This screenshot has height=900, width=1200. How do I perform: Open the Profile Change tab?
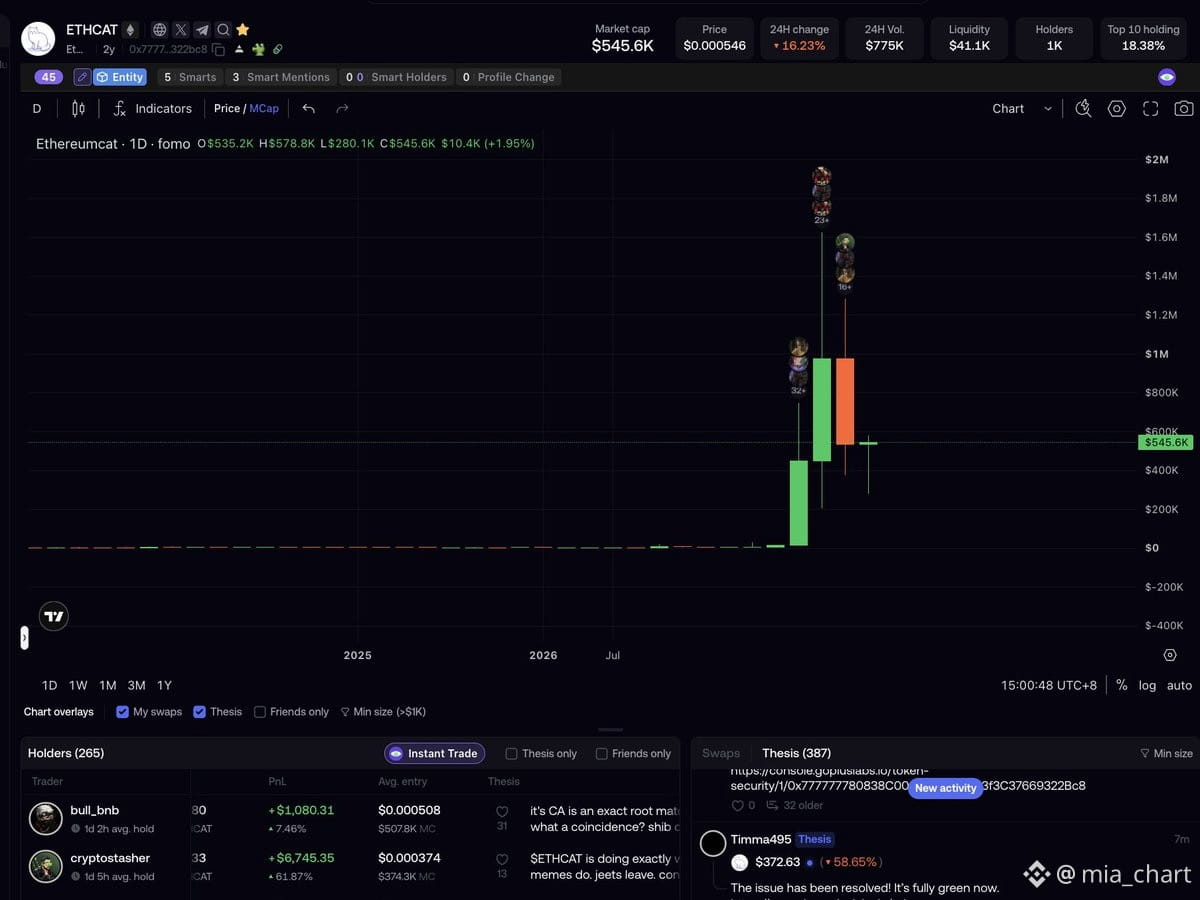coord(508,77)
